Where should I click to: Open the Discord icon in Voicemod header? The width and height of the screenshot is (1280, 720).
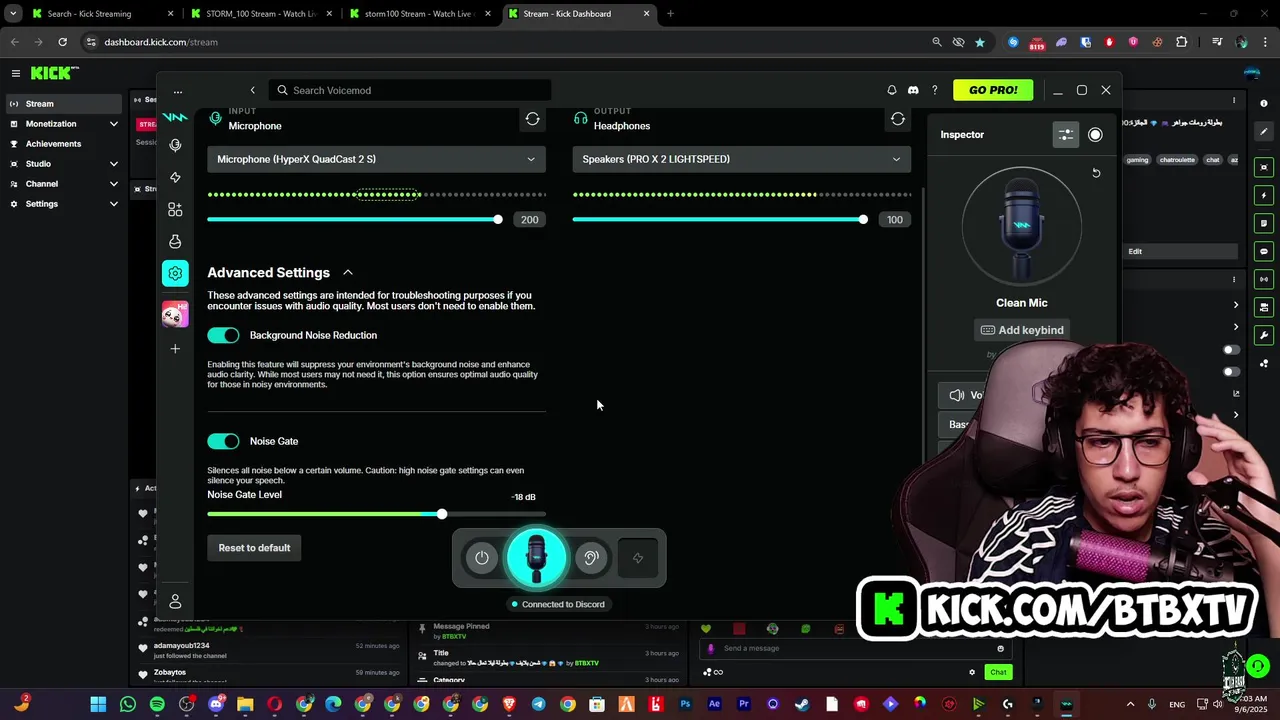click(913, 90)
